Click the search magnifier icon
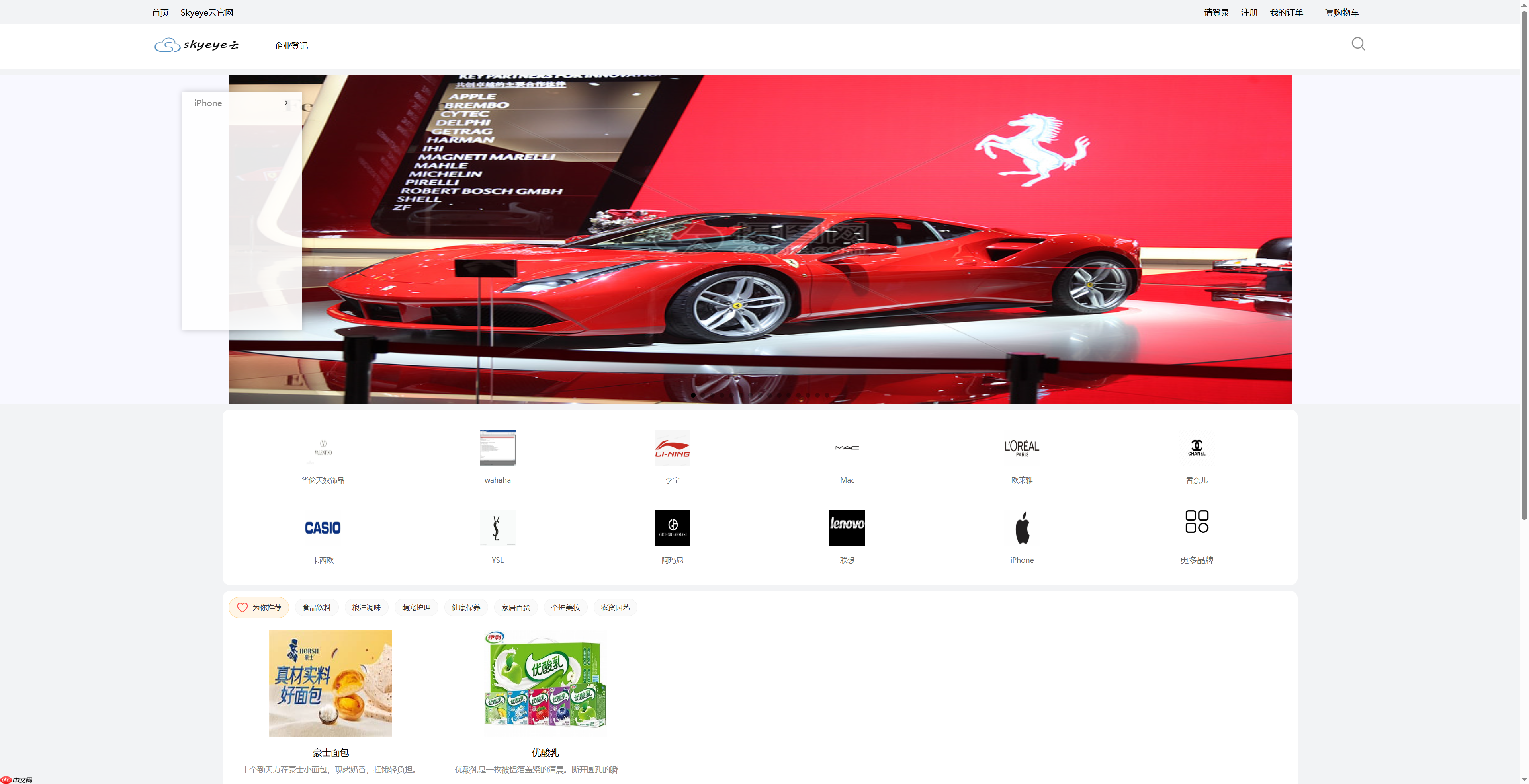 1359,44
